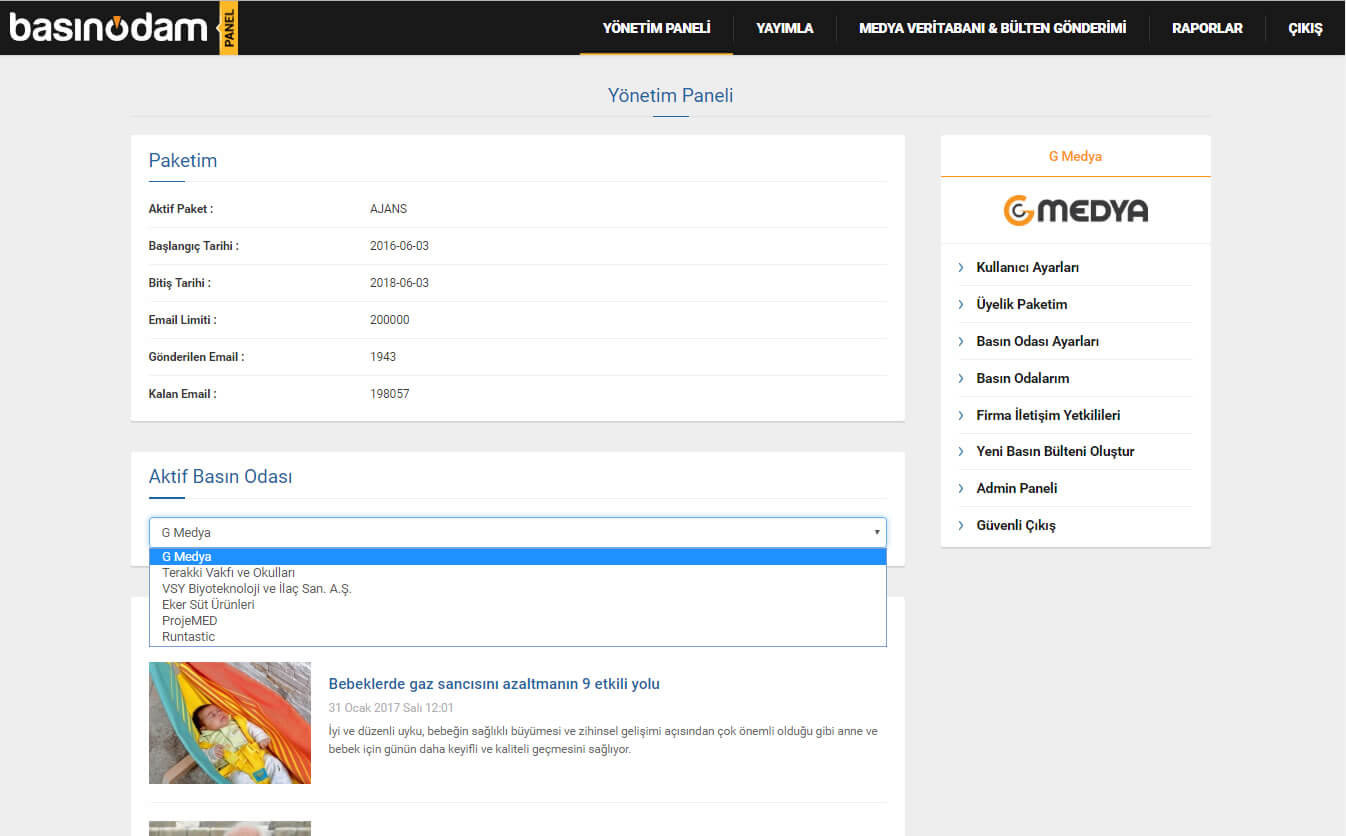Open Admin Paneli from sidebar

[x=1016, y=489]
